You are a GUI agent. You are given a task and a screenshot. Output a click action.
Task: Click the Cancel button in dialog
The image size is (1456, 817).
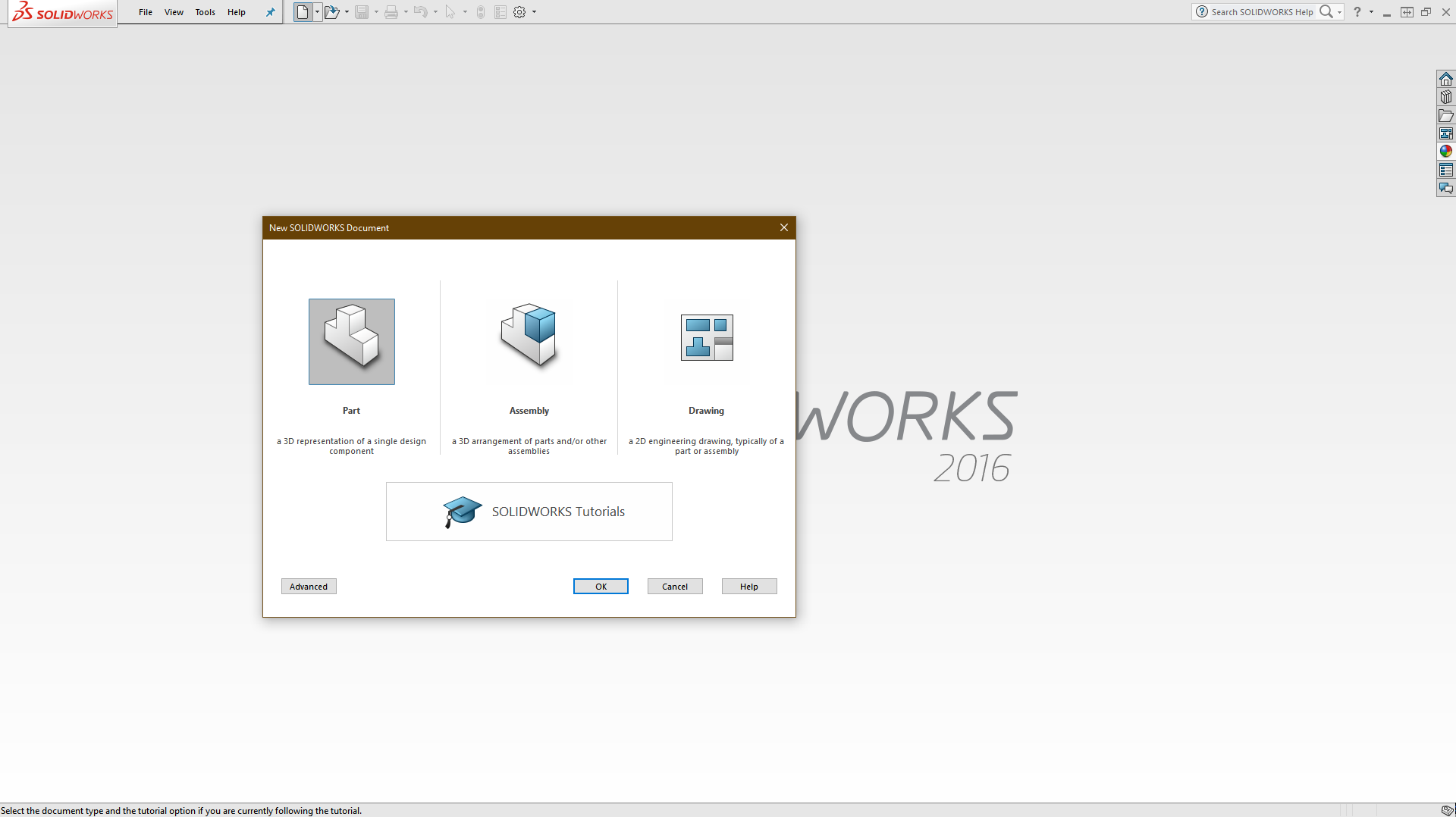[675, 587]
